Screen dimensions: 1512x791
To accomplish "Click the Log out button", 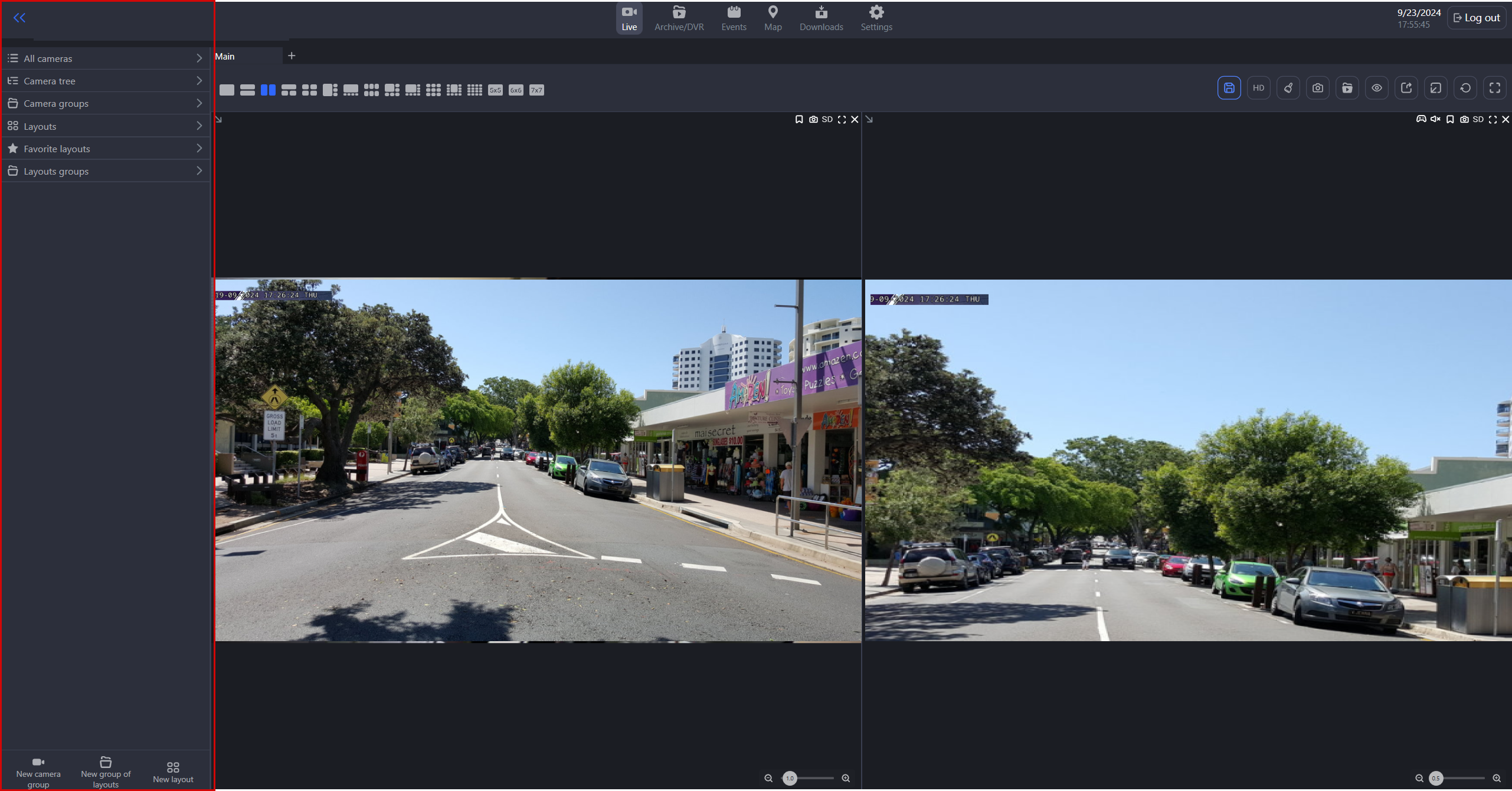I will pyautogui.click(x=1476, y=18).
